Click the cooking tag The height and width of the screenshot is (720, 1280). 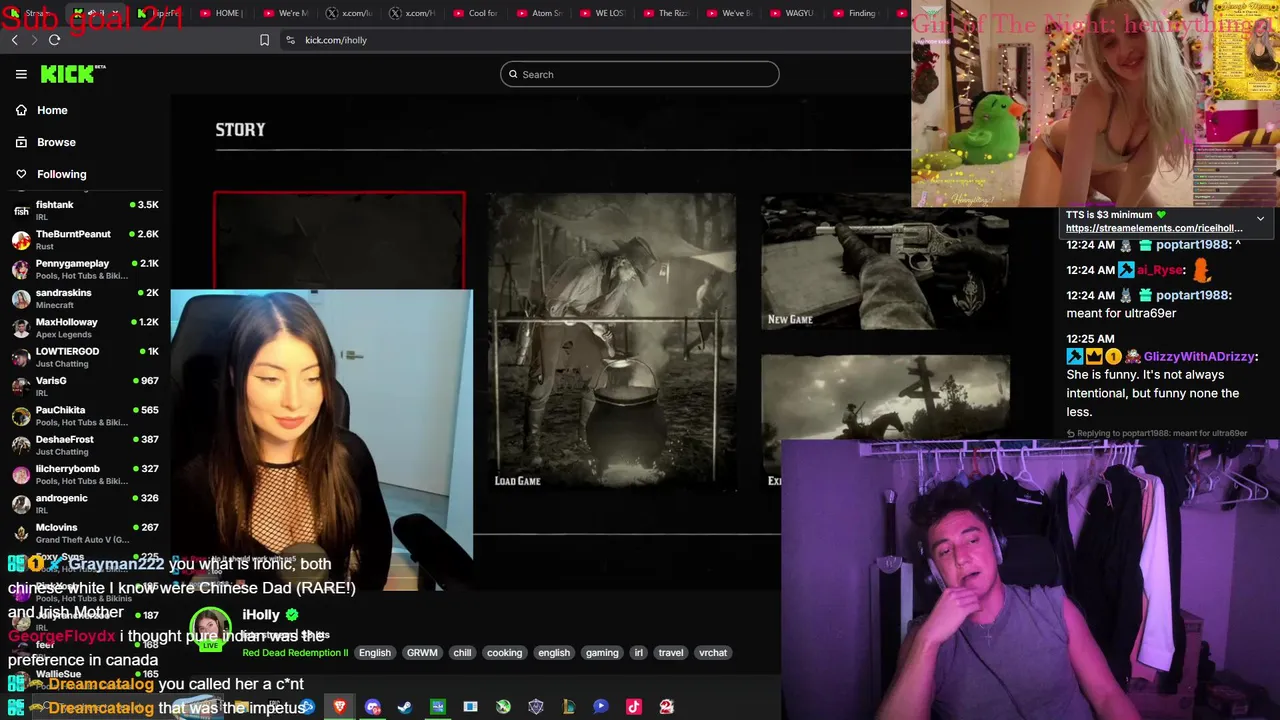504,653
